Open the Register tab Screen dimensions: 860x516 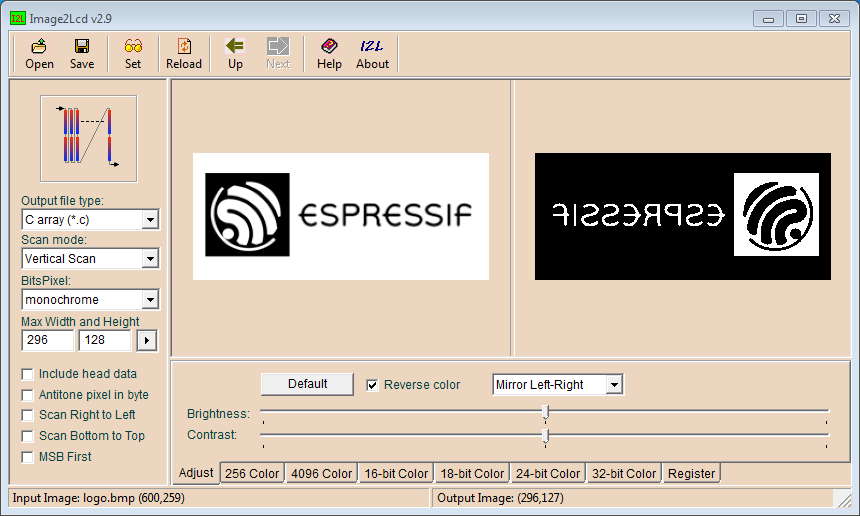pos(691,473)
